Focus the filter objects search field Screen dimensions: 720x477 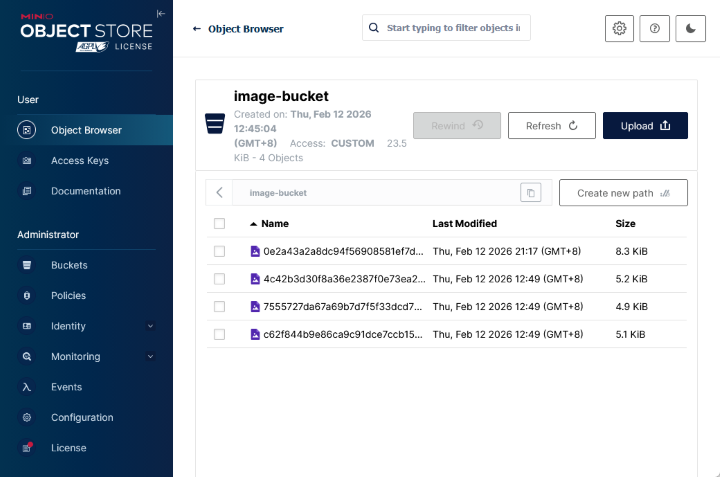(453, 28)
